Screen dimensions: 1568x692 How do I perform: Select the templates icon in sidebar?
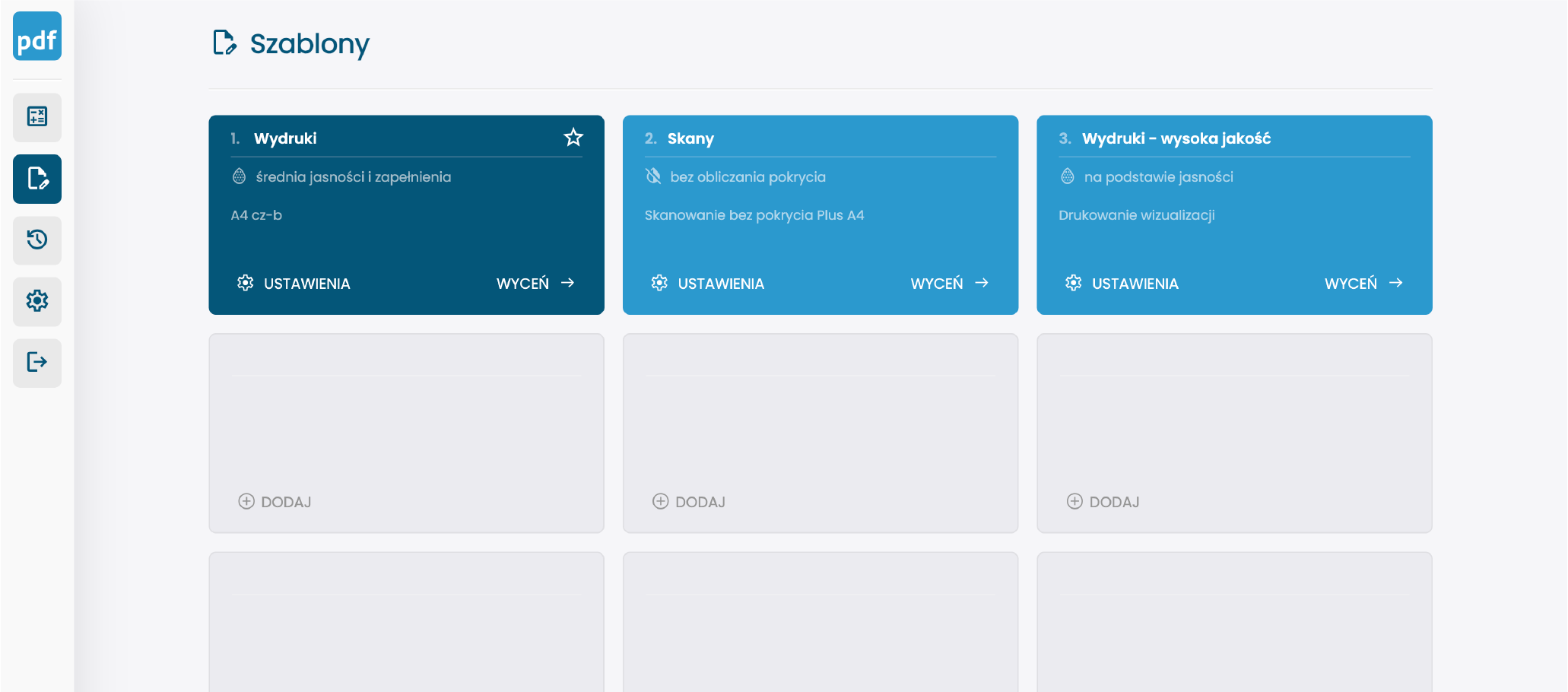point(37,179)
